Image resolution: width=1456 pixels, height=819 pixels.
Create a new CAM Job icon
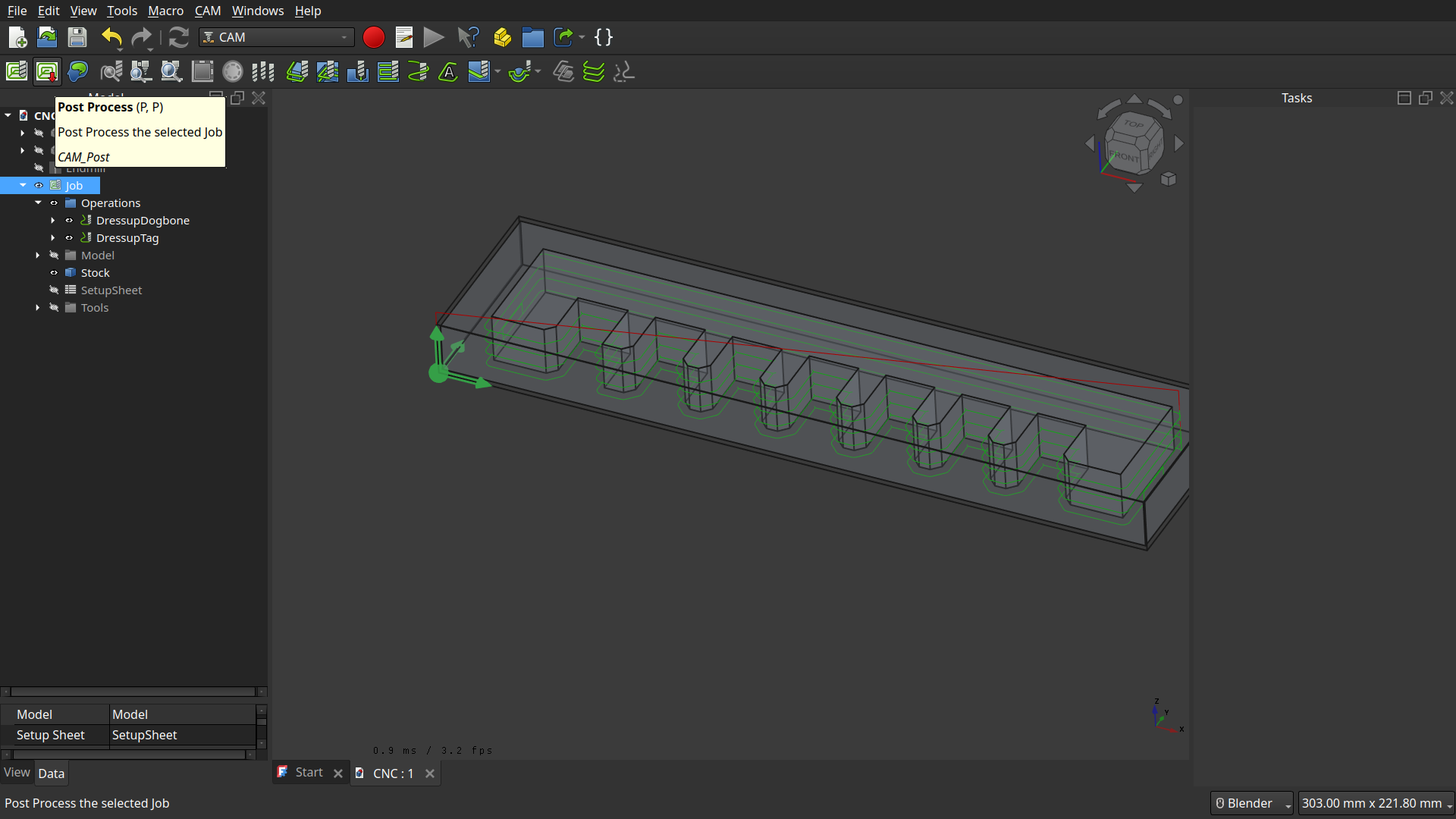coord(17,72)
